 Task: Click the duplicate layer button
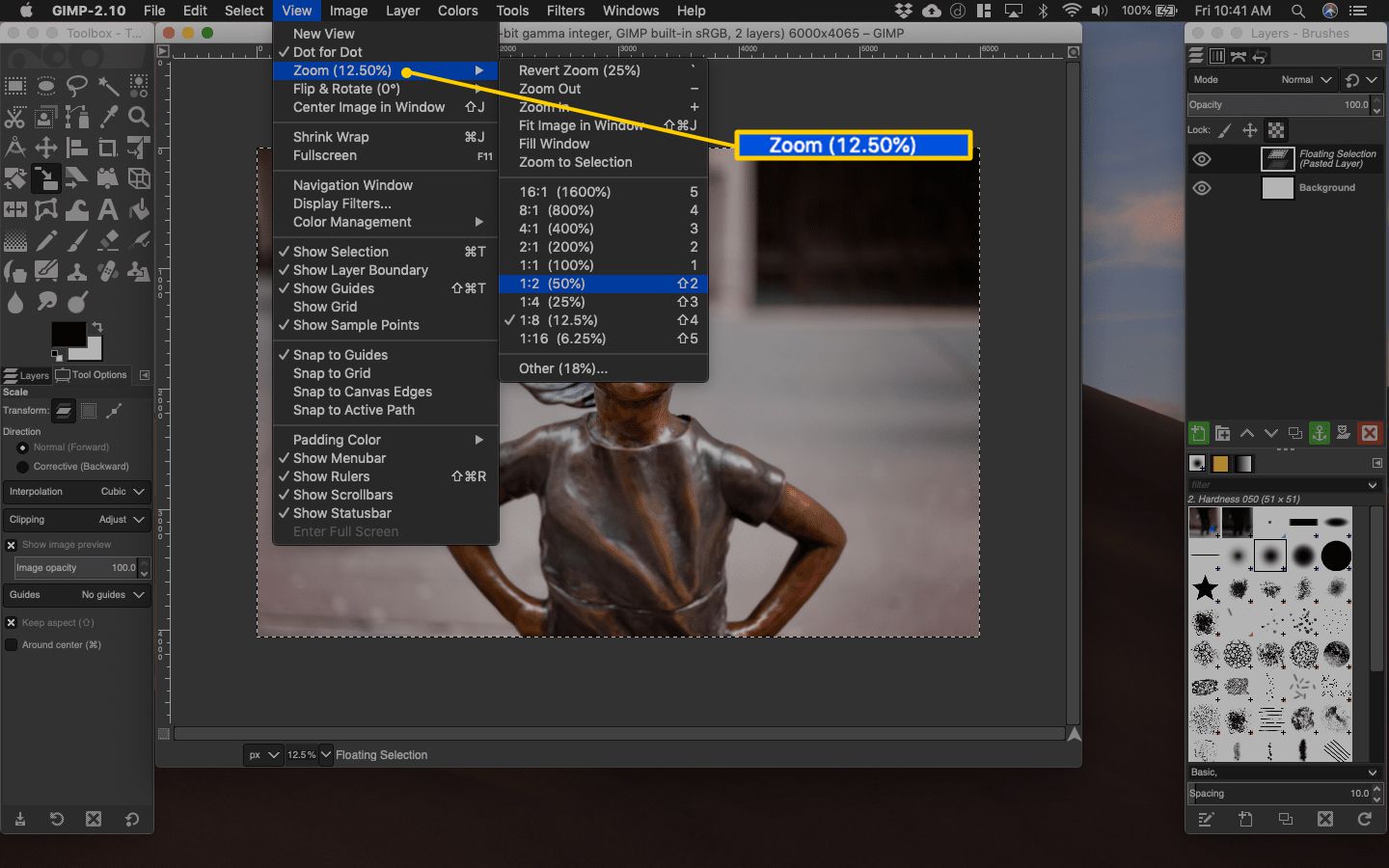pos(1295,433)
